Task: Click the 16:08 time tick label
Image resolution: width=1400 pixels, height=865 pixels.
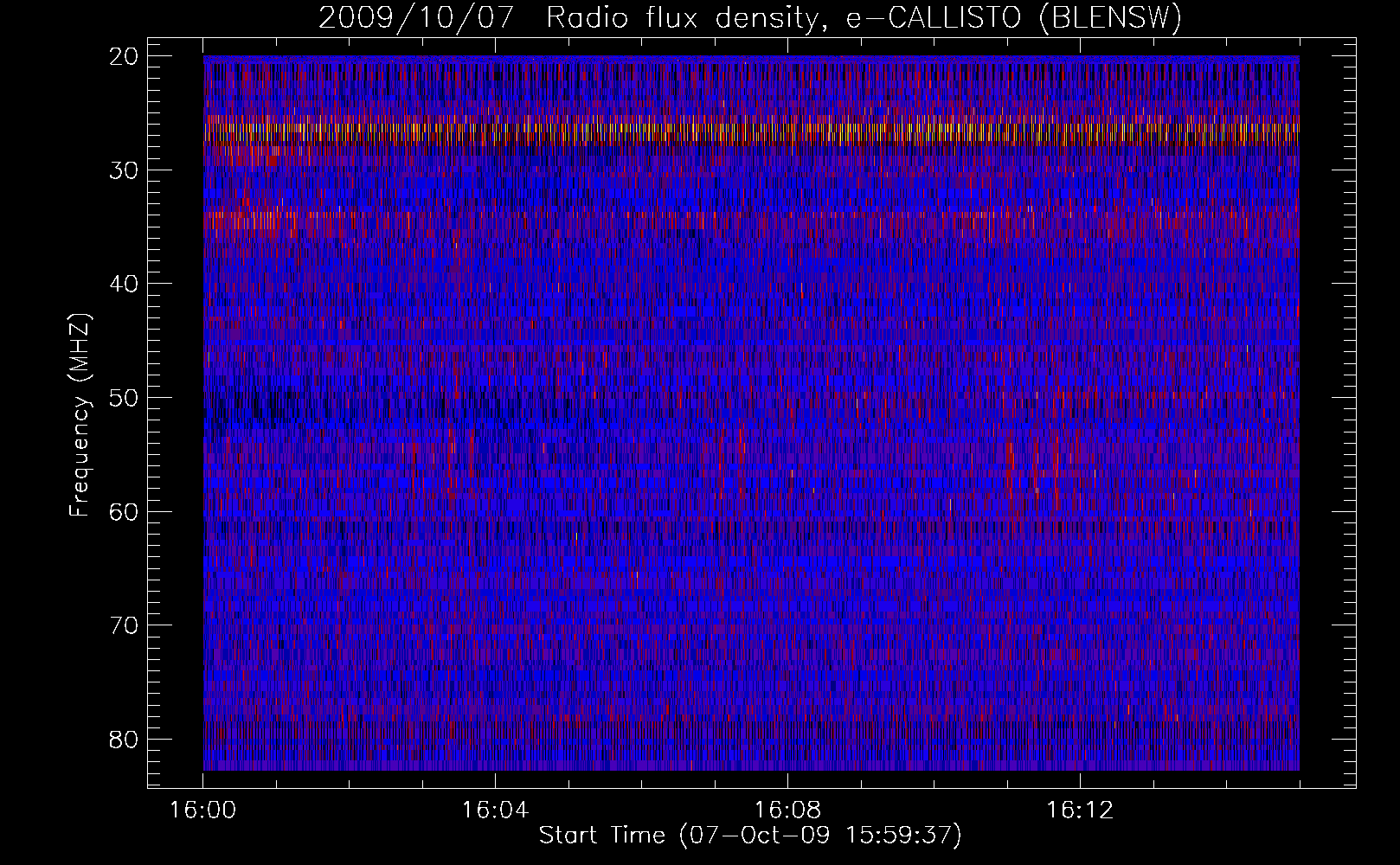Action: 787,811
